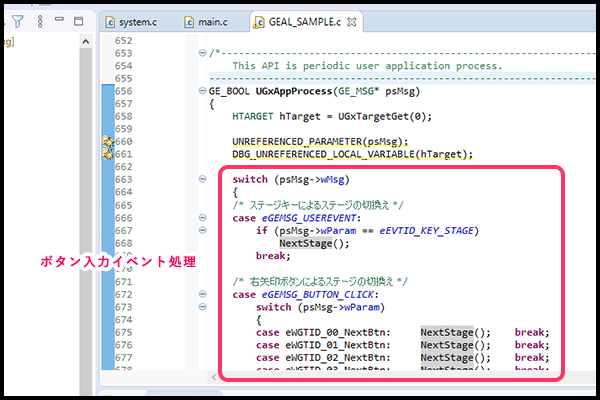
Task: Click the UGxAppProcess function name
Action: [x=294, y=91]
